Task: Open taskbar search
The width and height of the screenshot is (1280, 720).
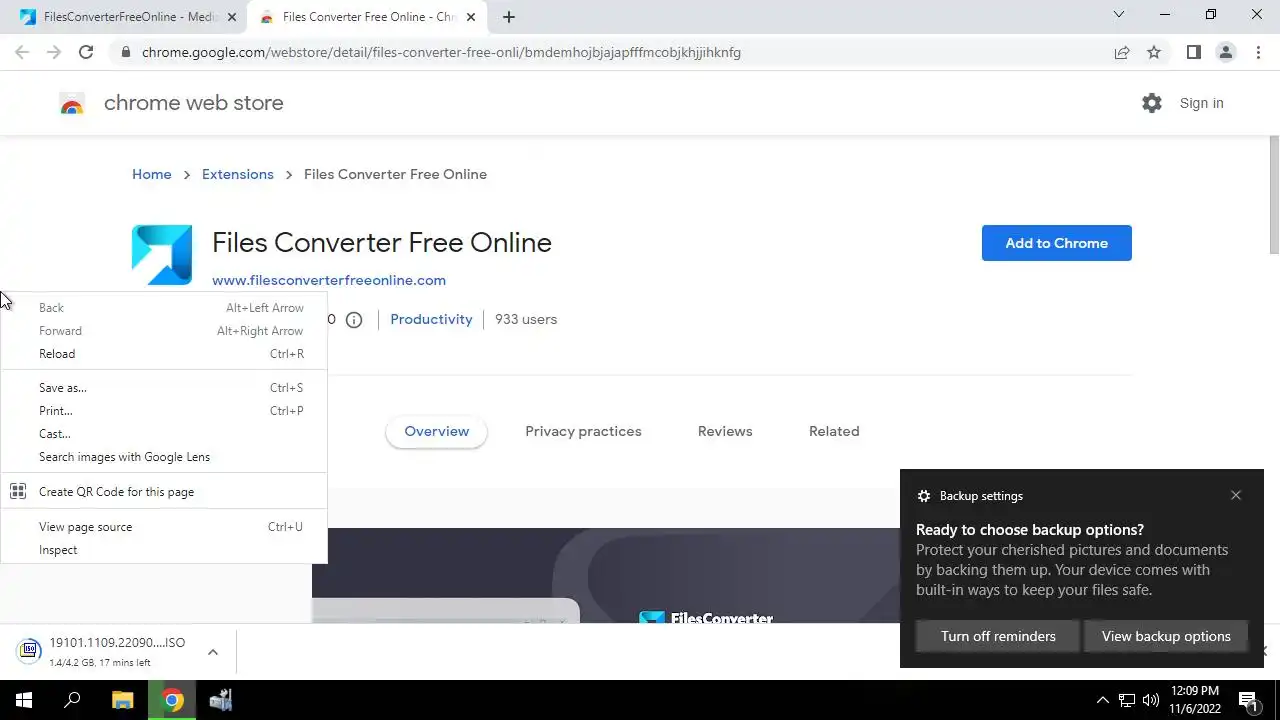Action: pyautogui.click(x=72, y=700)
